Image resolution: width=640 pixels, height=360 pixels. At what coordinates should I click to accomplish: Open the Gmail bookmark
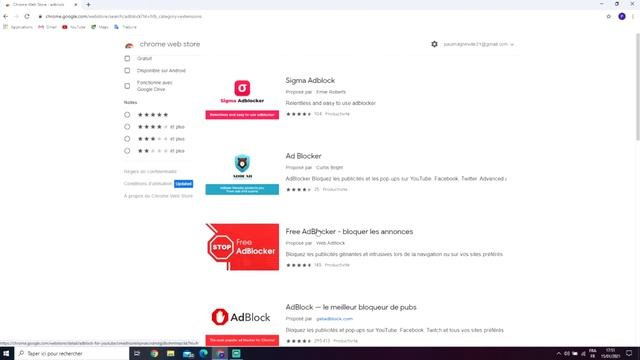click(x=47, y=27)
